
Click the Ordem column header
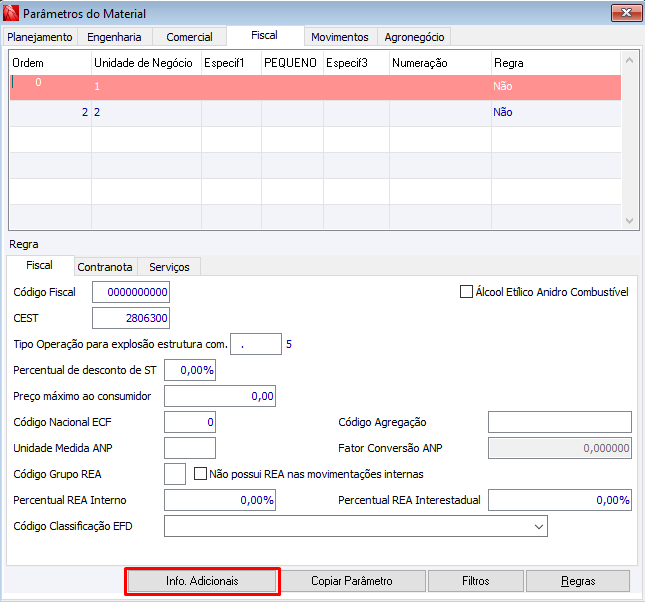pyautogui.click(x=51, y=63)
